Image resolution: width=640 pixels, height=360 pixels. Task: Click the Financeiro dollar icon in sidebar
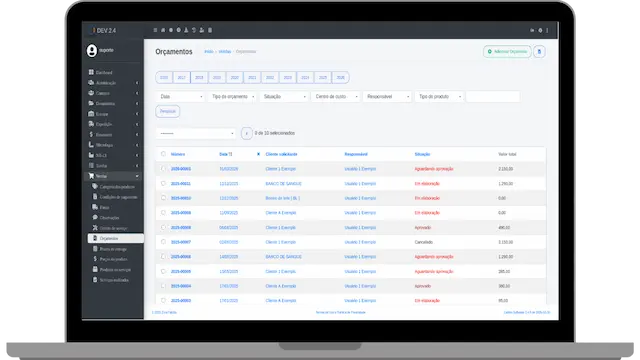91,134
